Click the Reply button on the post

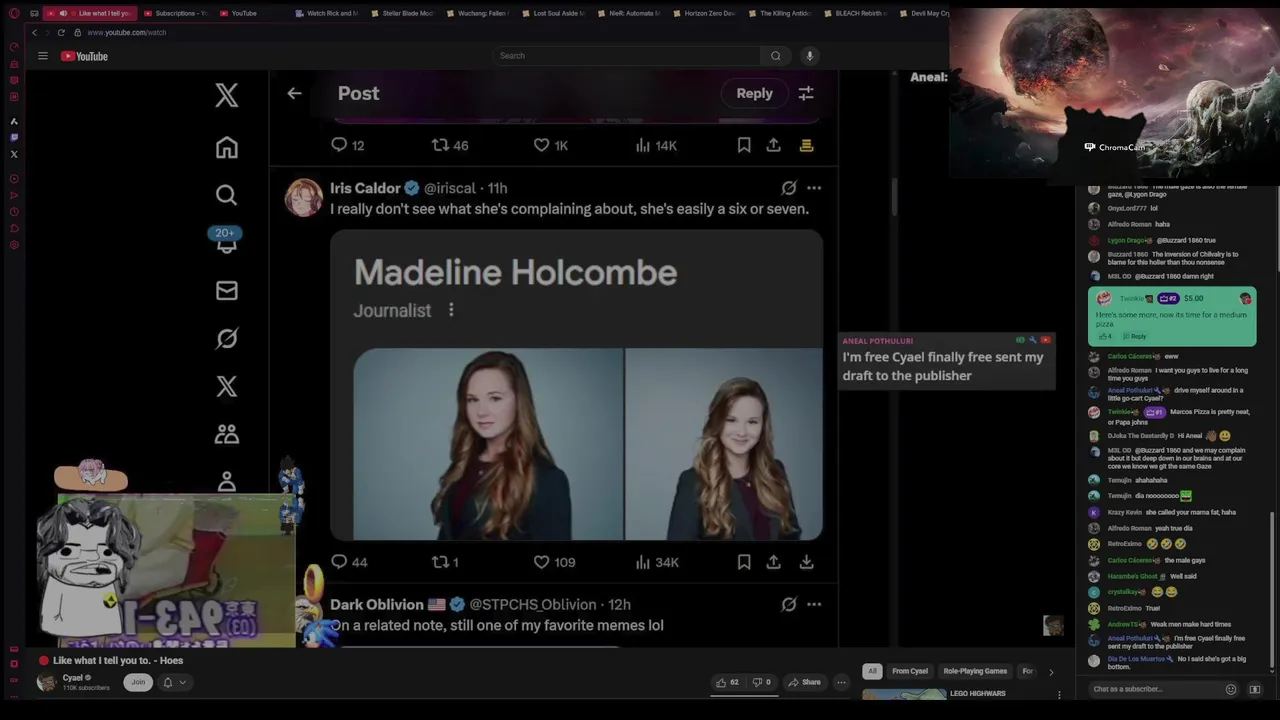point(754,93)
